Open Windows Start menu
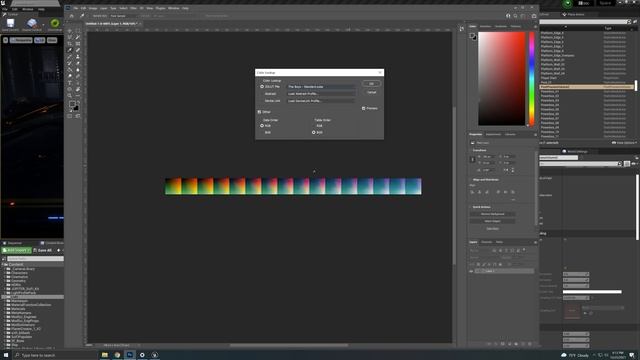The width and height of the screenshot is (640, 360). pyautogui.click(x=6, y=355)
